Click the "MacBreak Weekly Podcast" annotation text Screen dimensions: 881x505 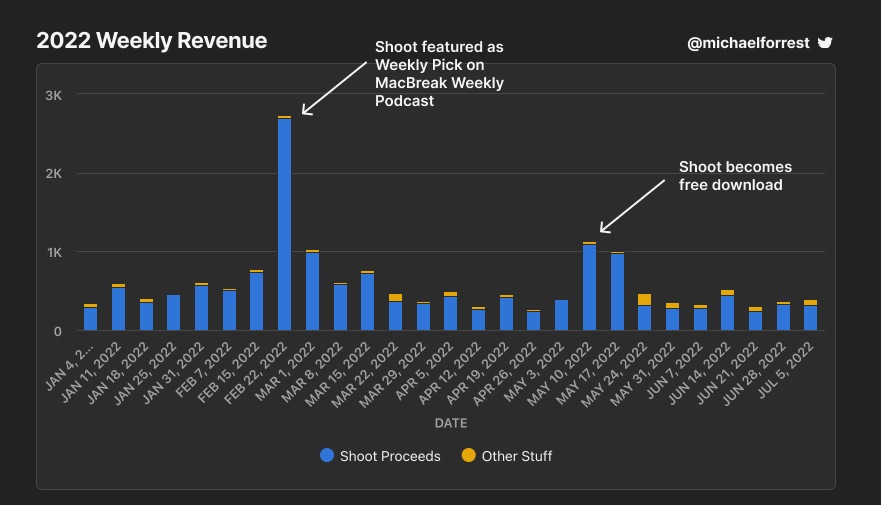coord(439,92)
